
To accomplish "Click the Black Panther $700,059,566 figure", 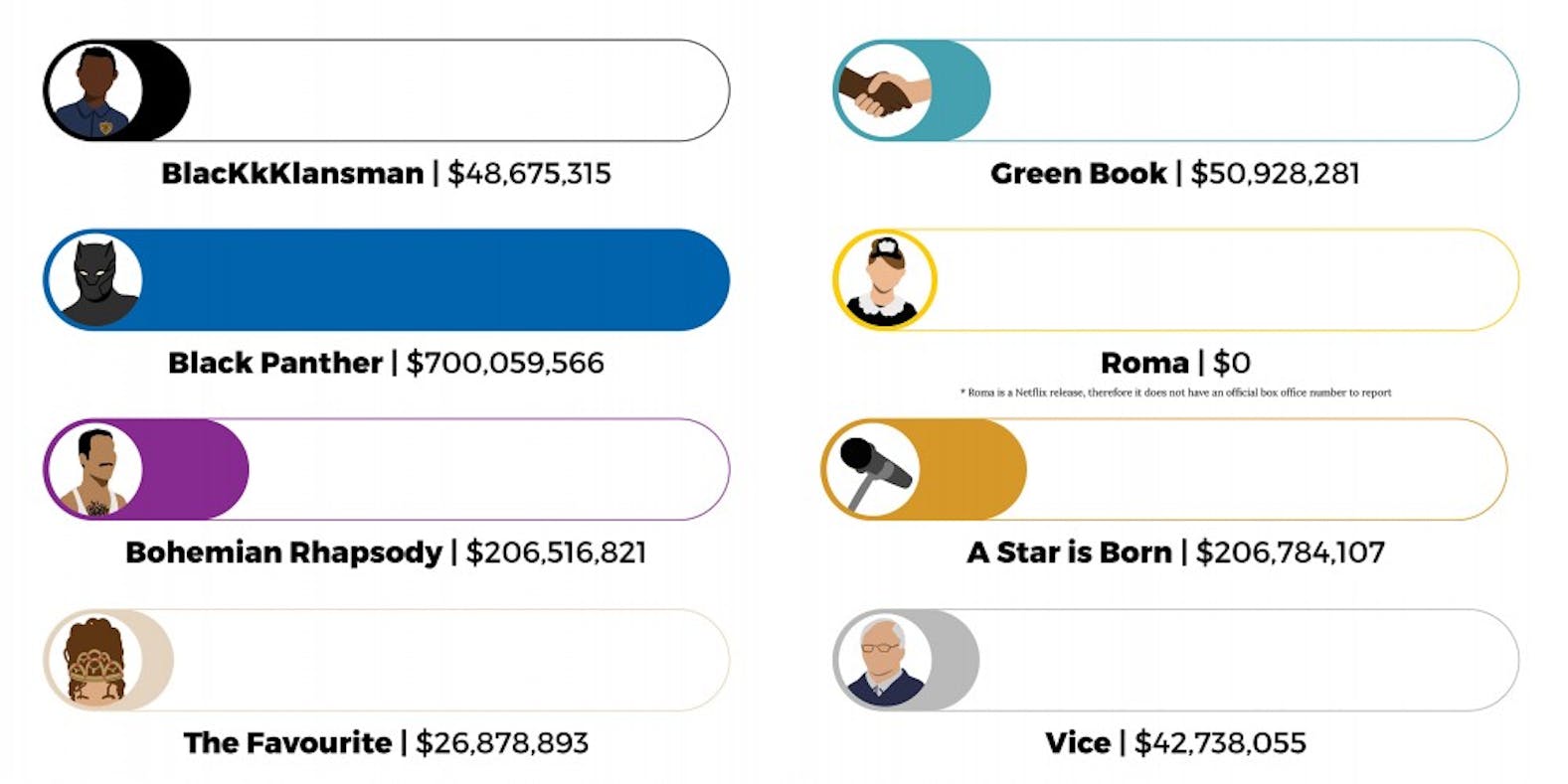I will pos(505,363).
